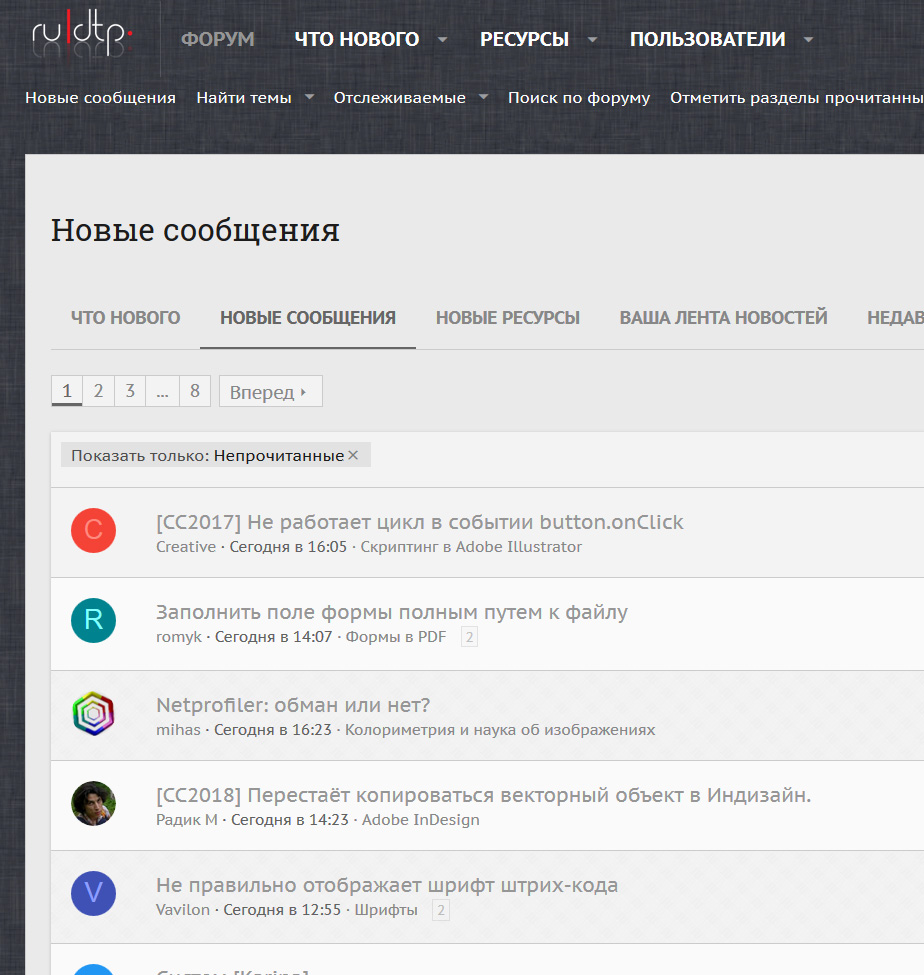The image size is (924, 975).
Task: Open Creative's red C avatar
Action: [x=93, y=530]
